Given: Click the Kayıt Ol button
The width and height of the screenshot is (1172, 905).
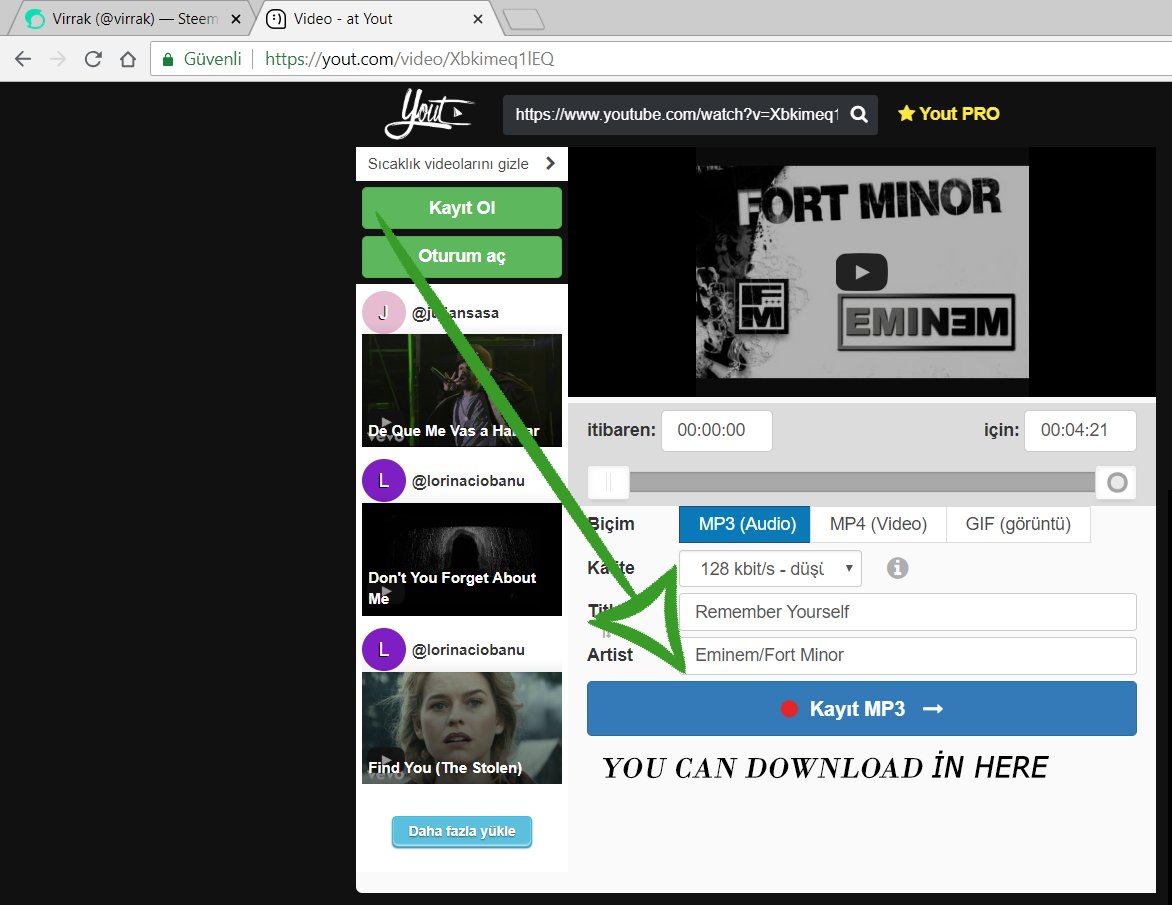Looking at the screenshot, I should point(462,208).
